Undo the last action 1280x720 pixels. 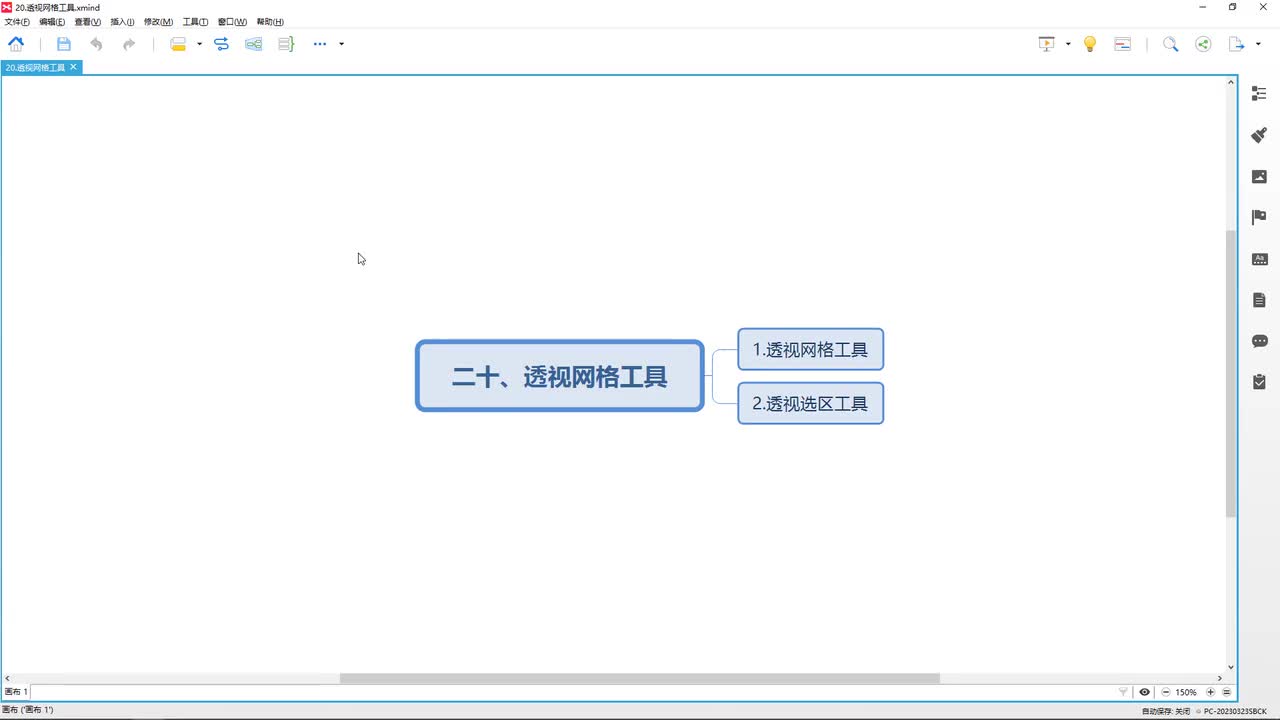(96, 44)
